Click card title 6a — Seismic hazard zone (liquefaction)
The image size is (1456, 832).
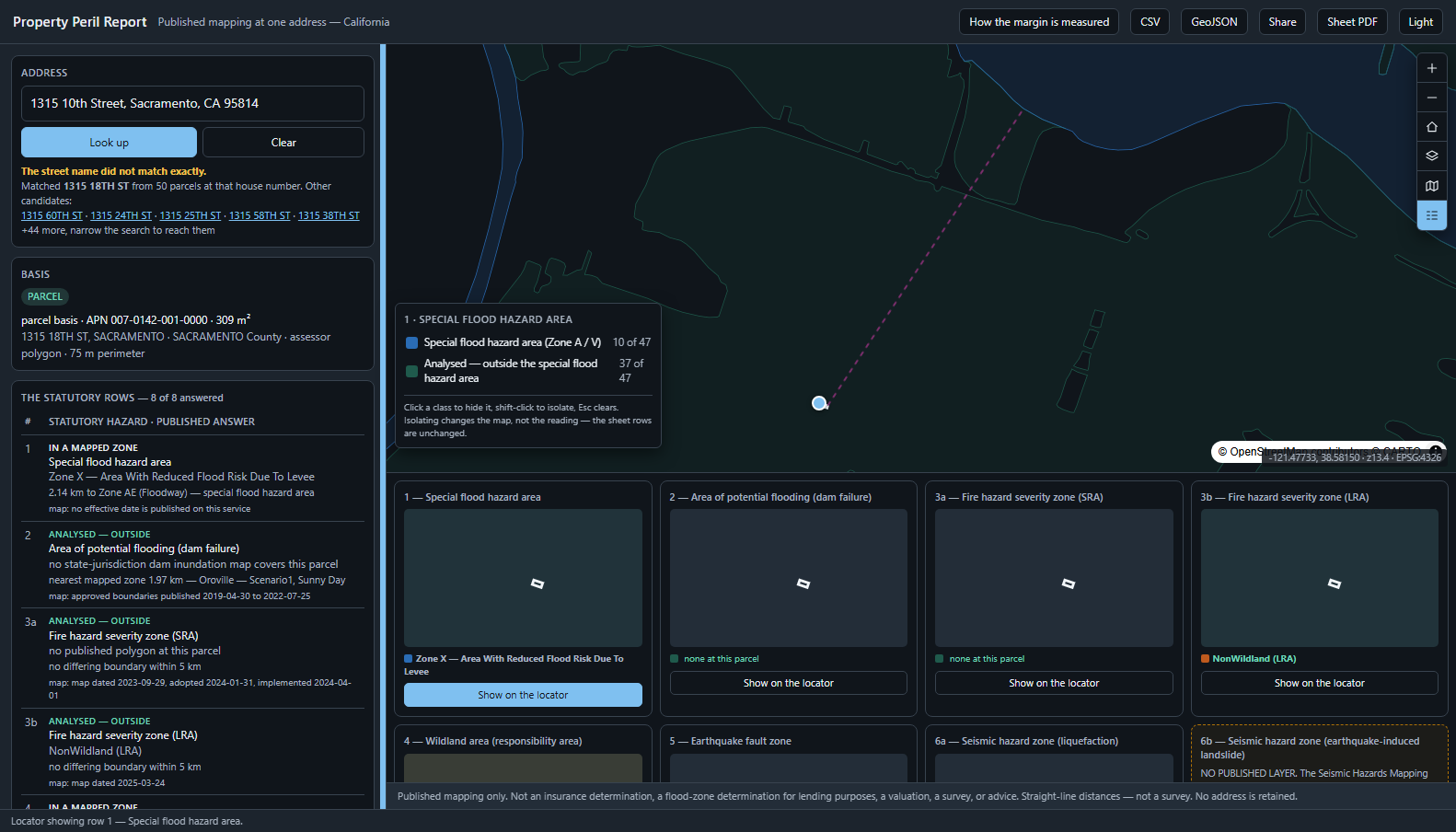coord(1026,741)
